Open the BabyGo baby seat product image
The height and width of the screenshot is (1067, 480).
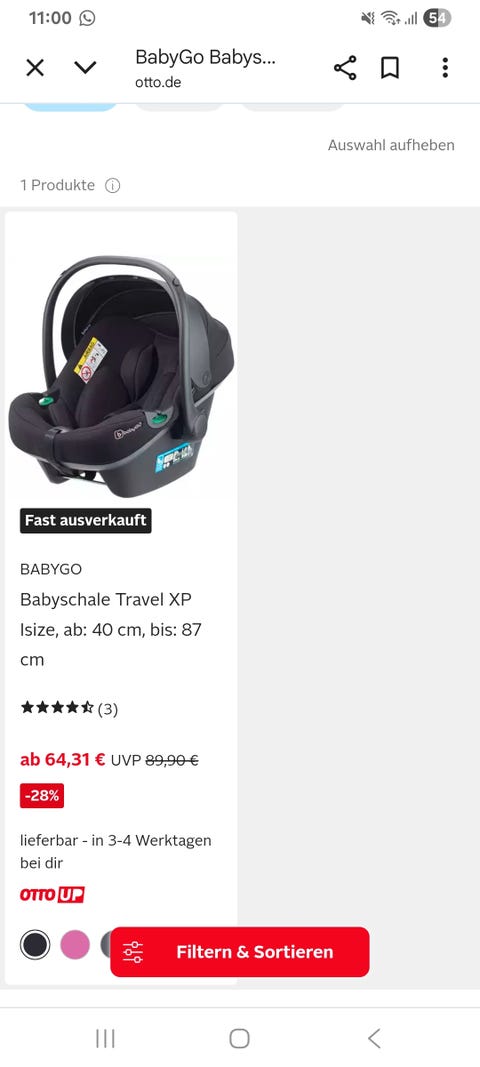tap(121, 376)
